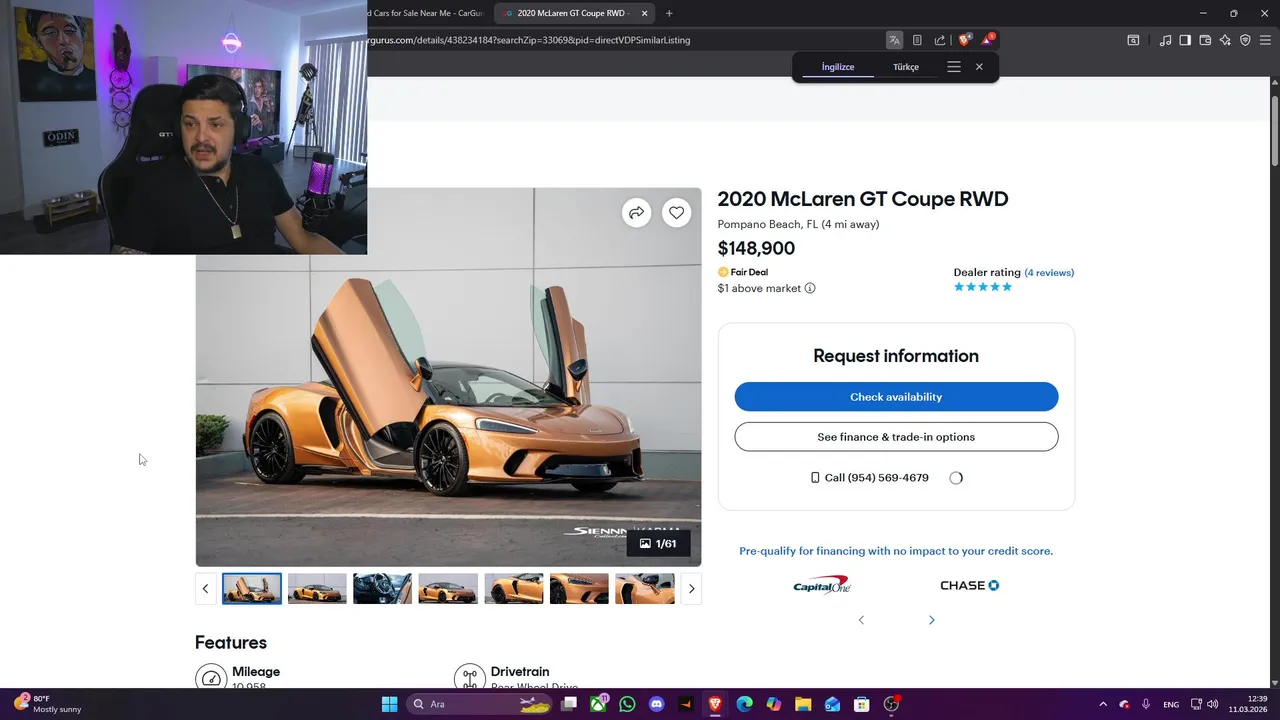The width and height of the screenshot is (1280, 720).
Task: Show next thumbnails with right arrow
Action: [x=691, y=589]
